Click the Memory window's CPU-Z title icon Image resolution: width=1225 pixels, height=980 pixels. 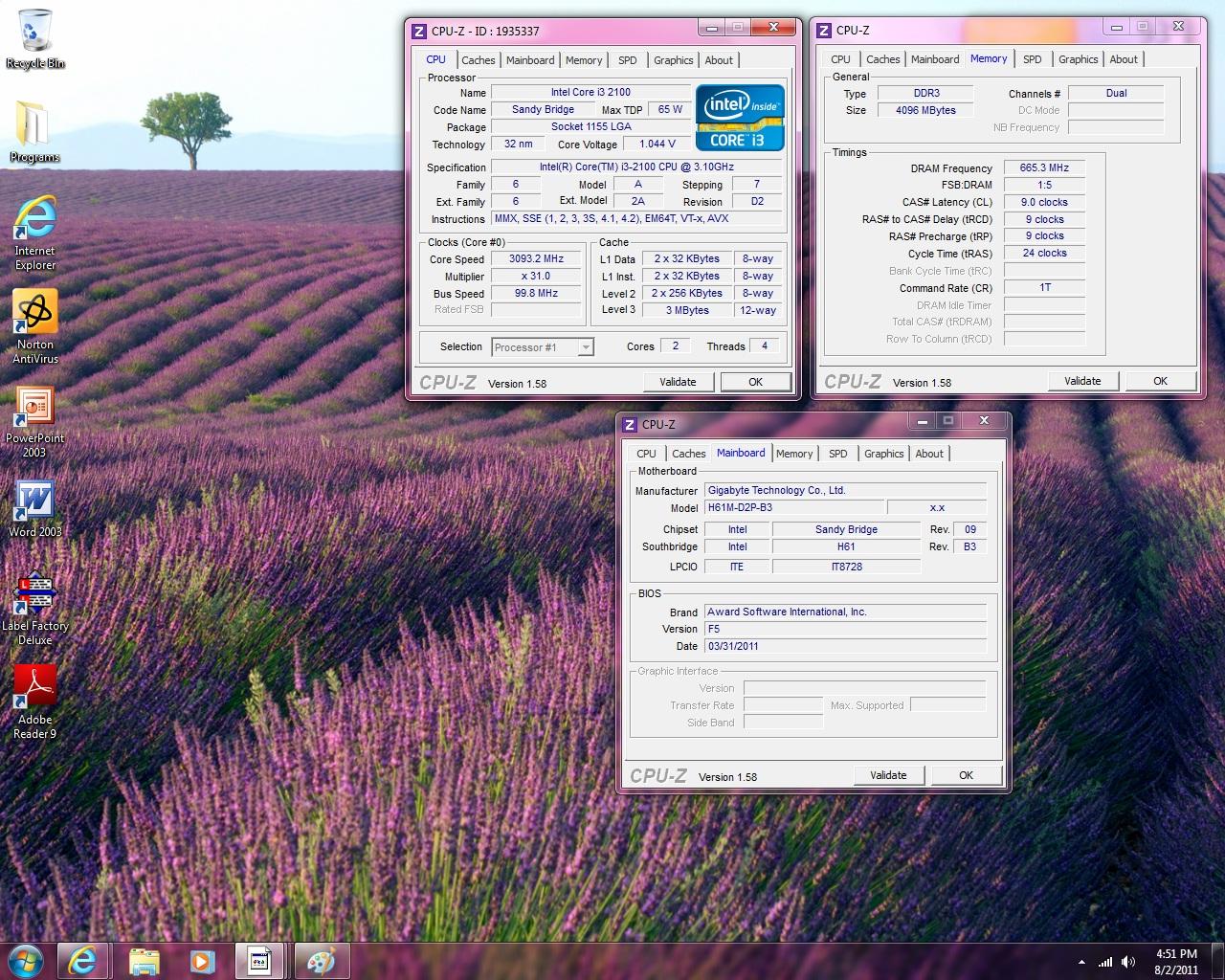pyautogui.click(x=824, y=30)
